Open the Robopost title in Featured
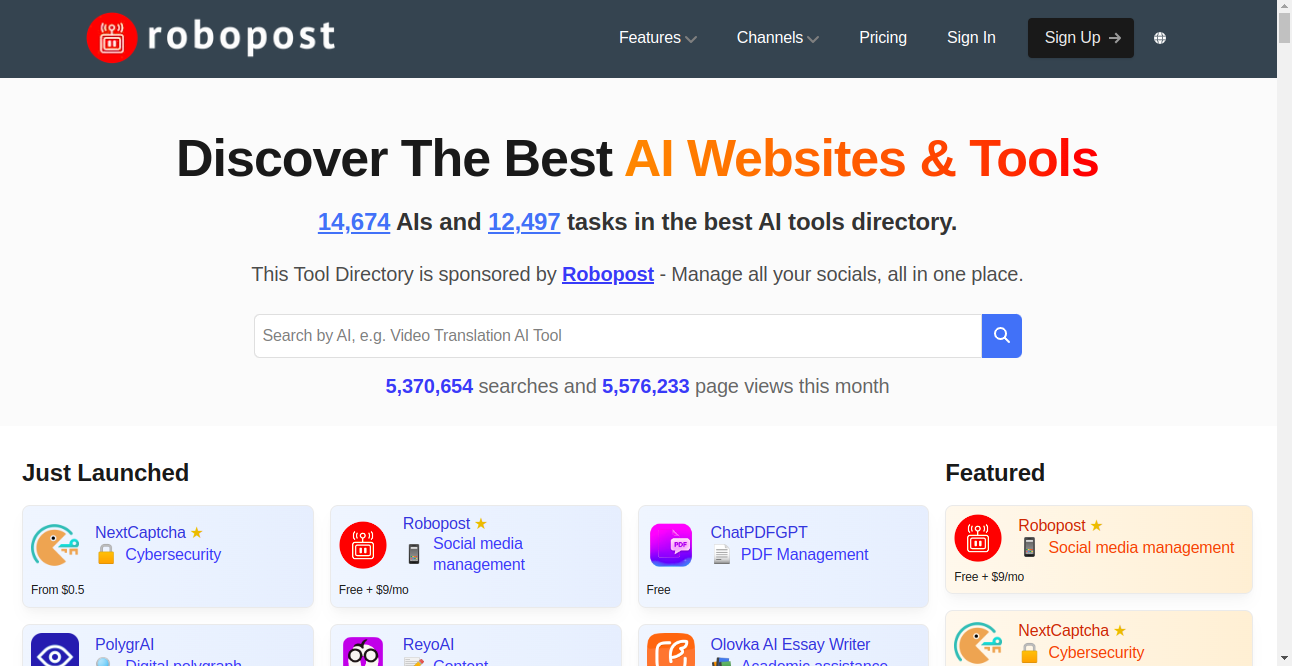Image resolution: width=1292 pixels, height=666 pixels. (1052, 526)
